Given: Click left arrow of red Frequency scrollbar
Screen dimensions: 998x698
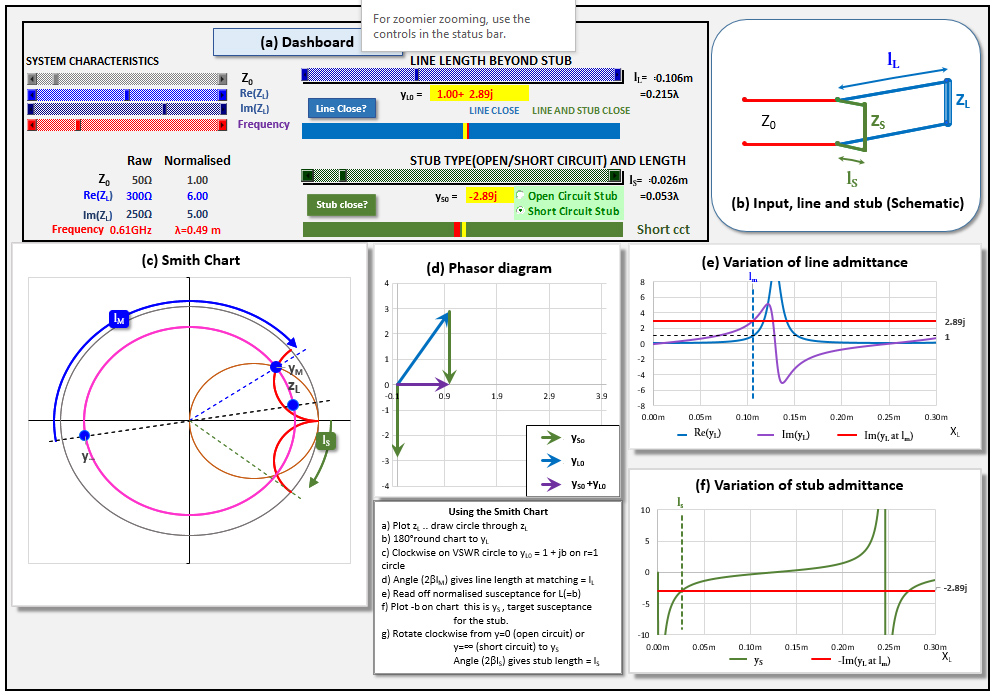Looking at the screenshot, I should (31, 125).
